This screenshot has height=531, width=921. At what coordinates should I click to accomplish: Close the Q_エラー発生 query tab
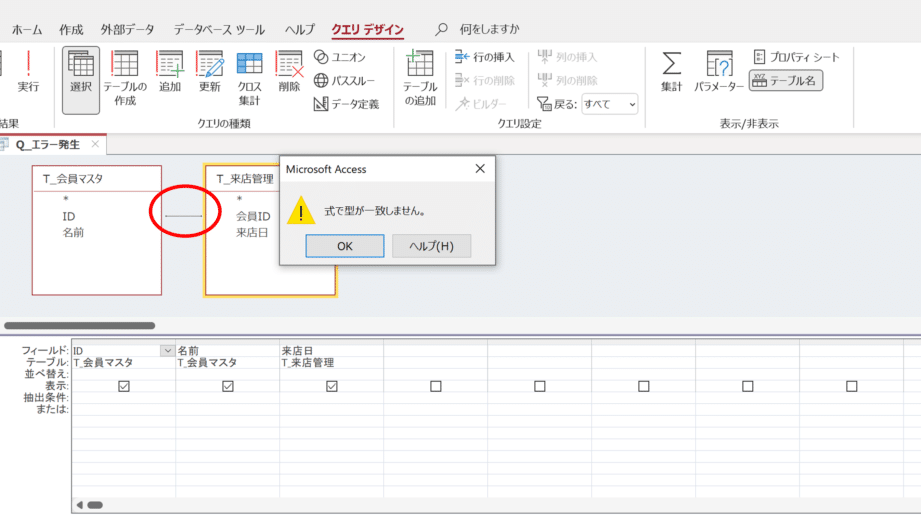pos(96,145)
